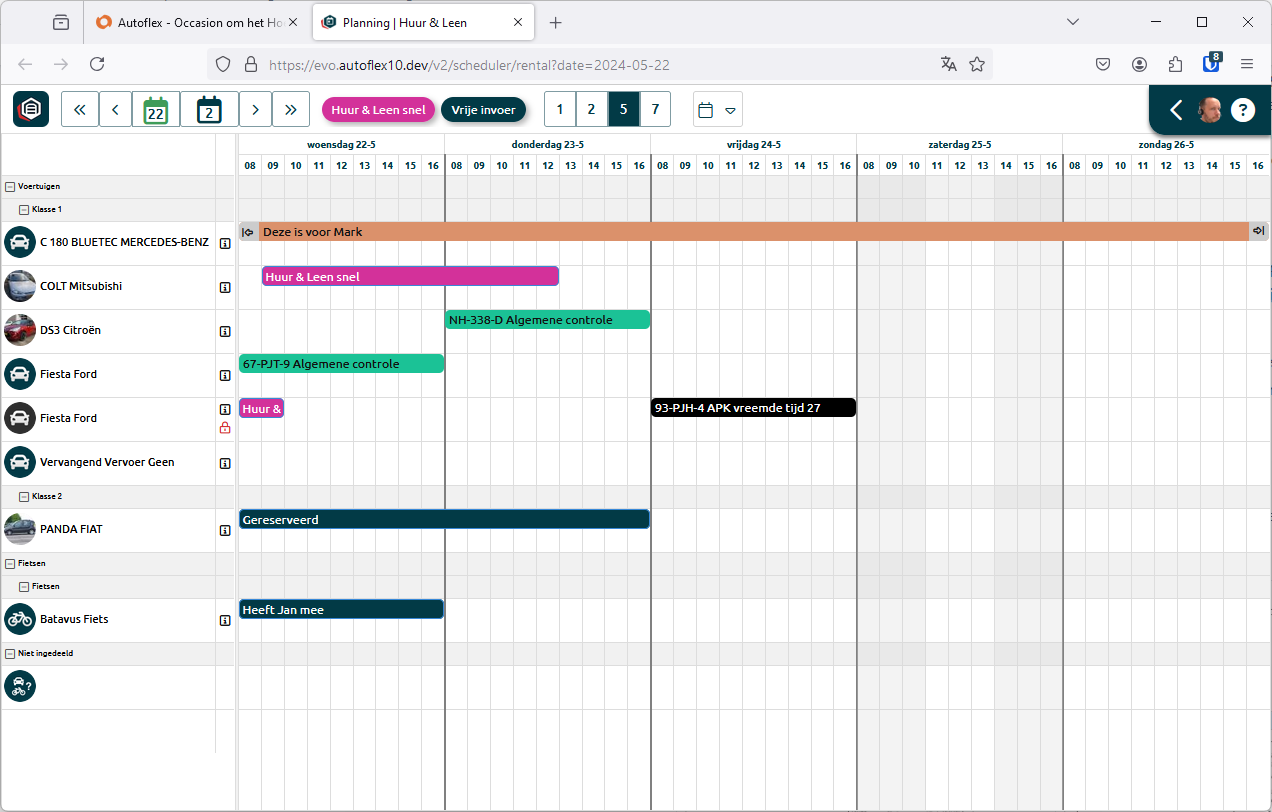Skip forward with double right arrow
Viewport: 1272px width, 812px height.
290,109
